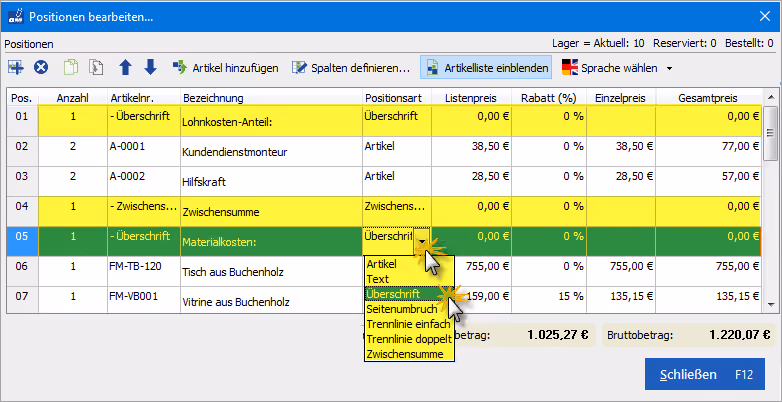The width and height of the screenshot is (782, 402).
Task: Click the Kundendienstmonteur cell
Action: point(271,152)
